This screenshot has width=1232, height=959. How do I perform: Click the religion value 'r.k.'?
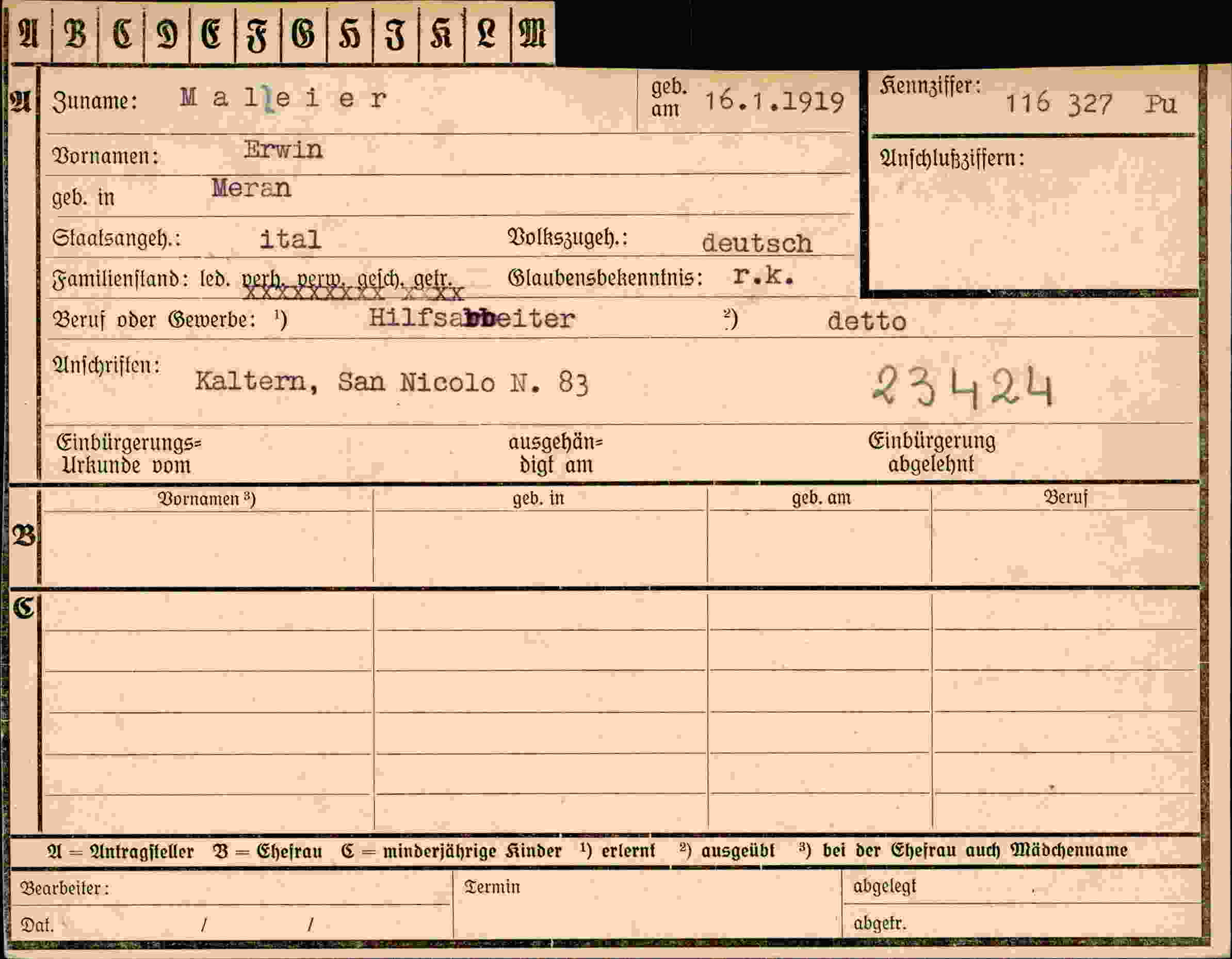pyautogui.click(x=764, y=276)
